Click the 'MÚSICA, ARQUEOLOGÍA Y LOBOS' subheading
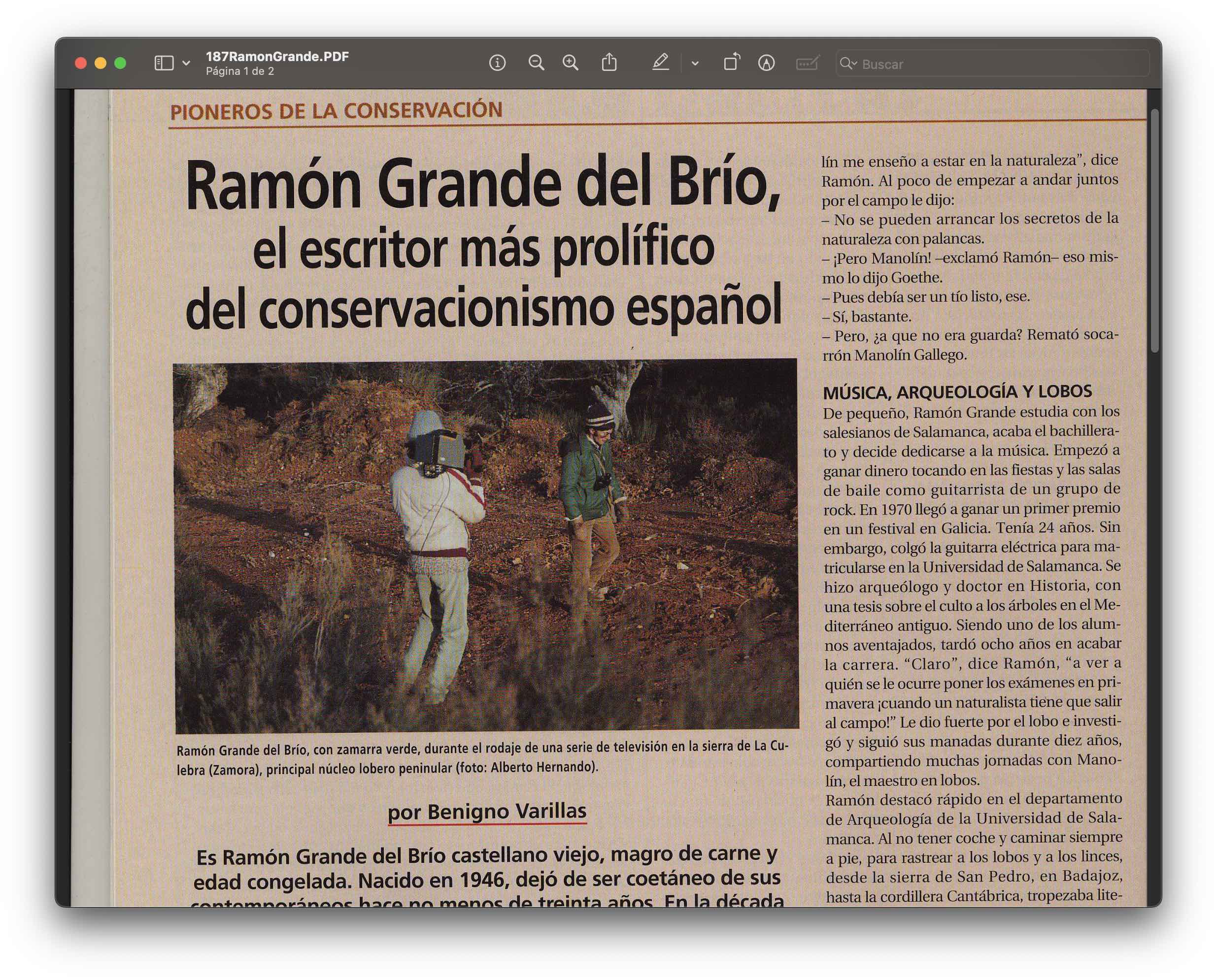The height and width of the screenshot is (980, 1217). [957, 391]
